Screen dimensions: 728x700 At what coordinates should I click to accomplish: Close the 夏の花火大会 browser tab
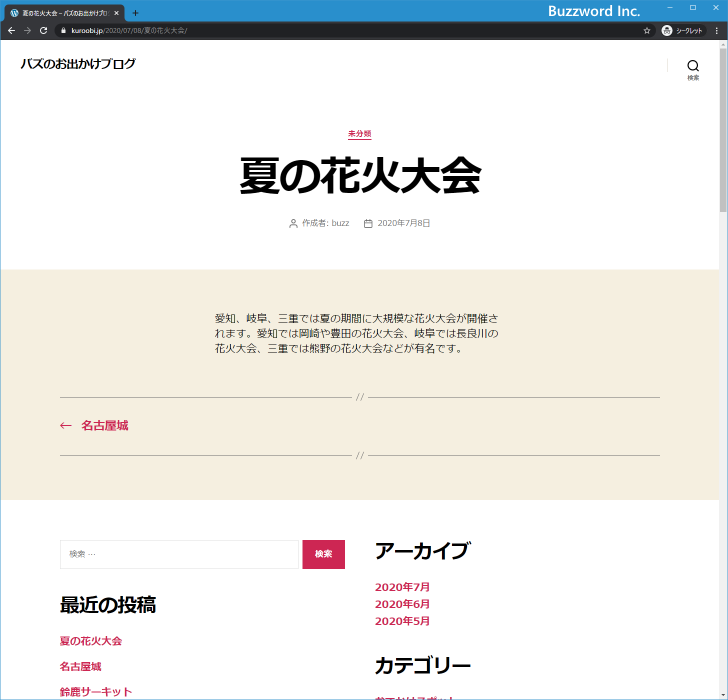click(117, 13)
